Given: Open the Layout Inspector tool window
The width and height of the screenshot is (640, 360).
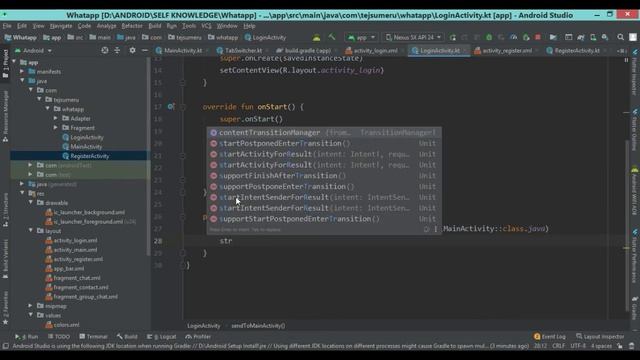Looking at the screenshot, I should point(600,336).
